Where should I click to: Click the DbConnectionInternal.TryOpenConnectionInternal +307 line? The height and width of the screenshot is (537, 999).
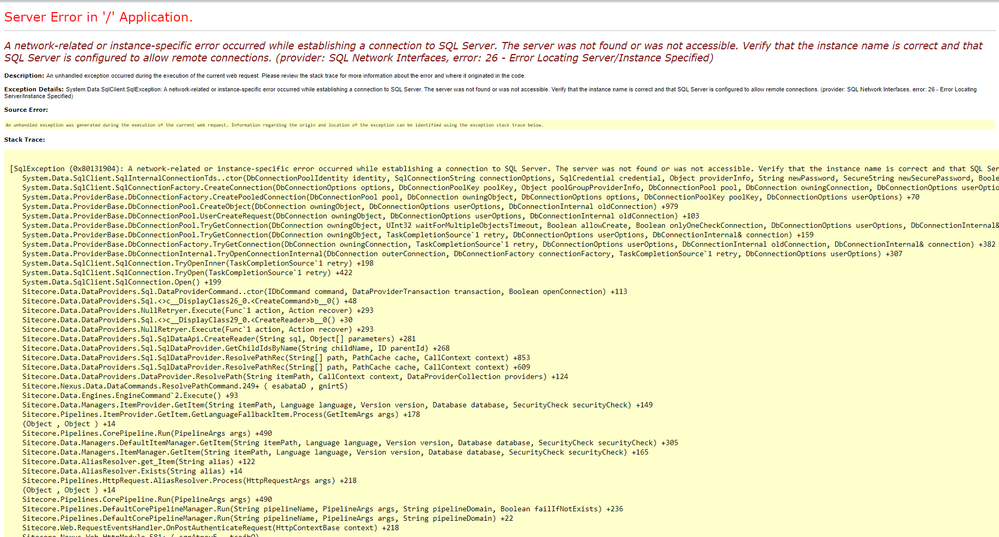pos(462,254)
